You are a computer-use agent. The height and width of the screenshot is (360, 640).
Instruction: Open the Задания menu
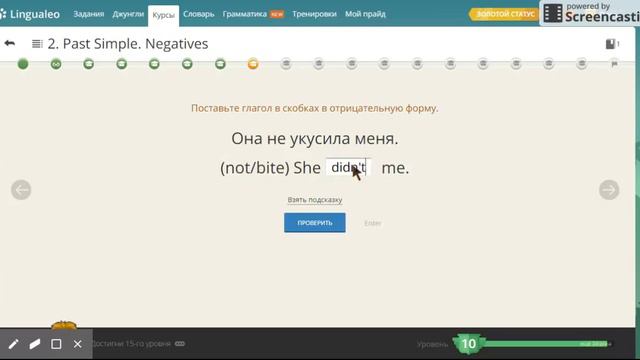89,14
